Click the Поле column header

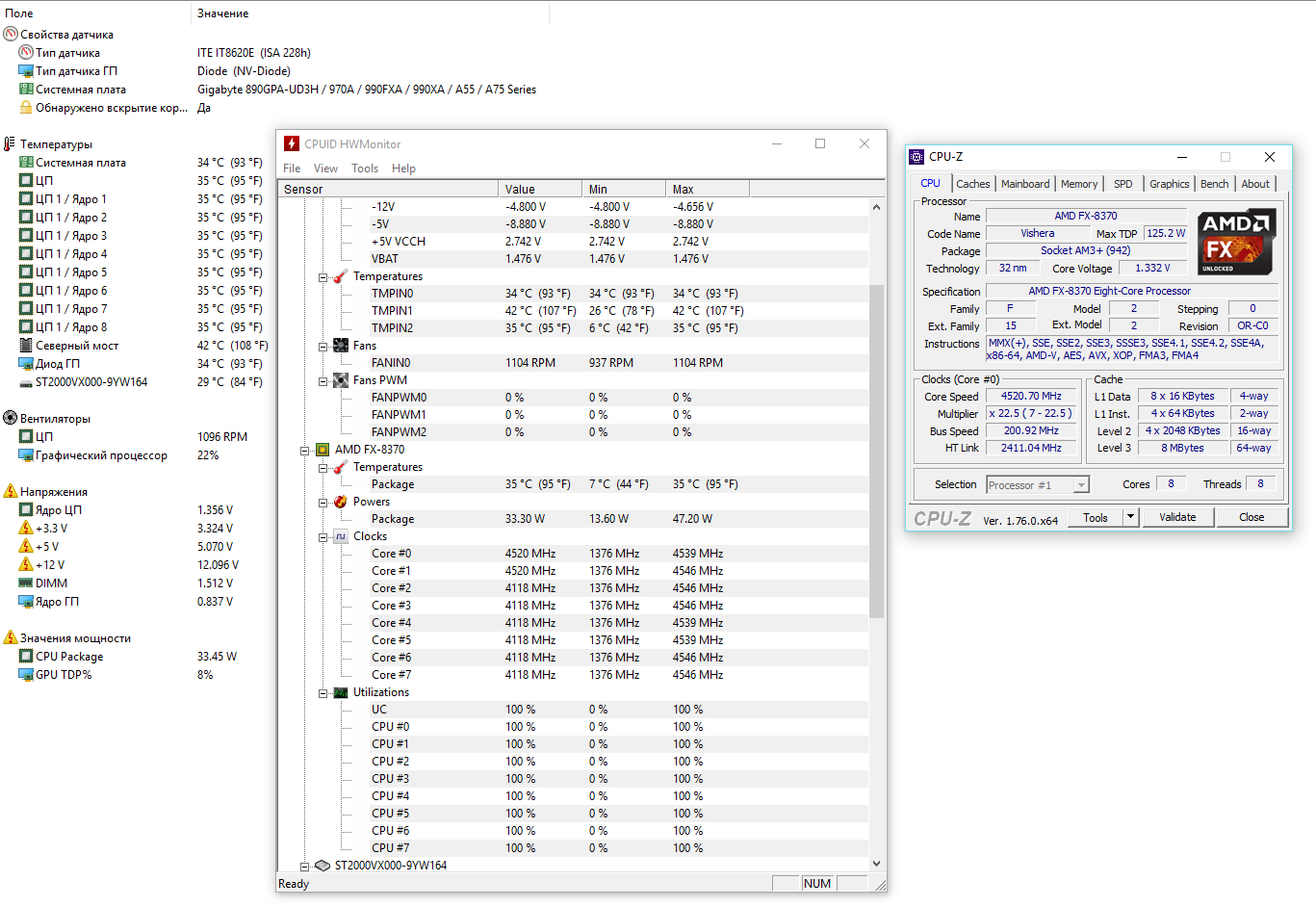pos(95,13)
